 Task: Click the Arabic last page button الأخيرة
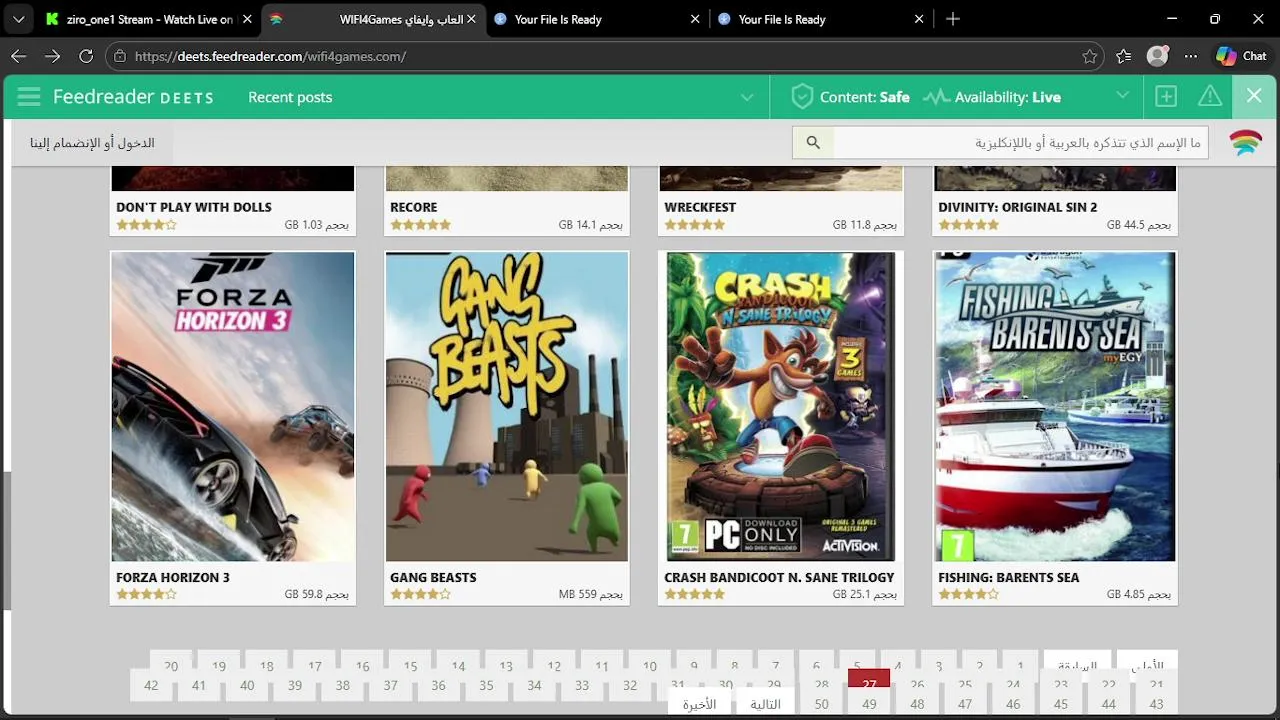pos(700,704)
